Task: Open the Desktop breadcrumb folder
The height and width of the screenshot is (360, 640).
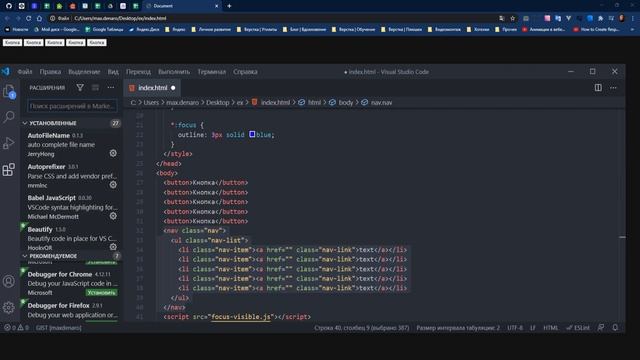Action: (218, 102)
